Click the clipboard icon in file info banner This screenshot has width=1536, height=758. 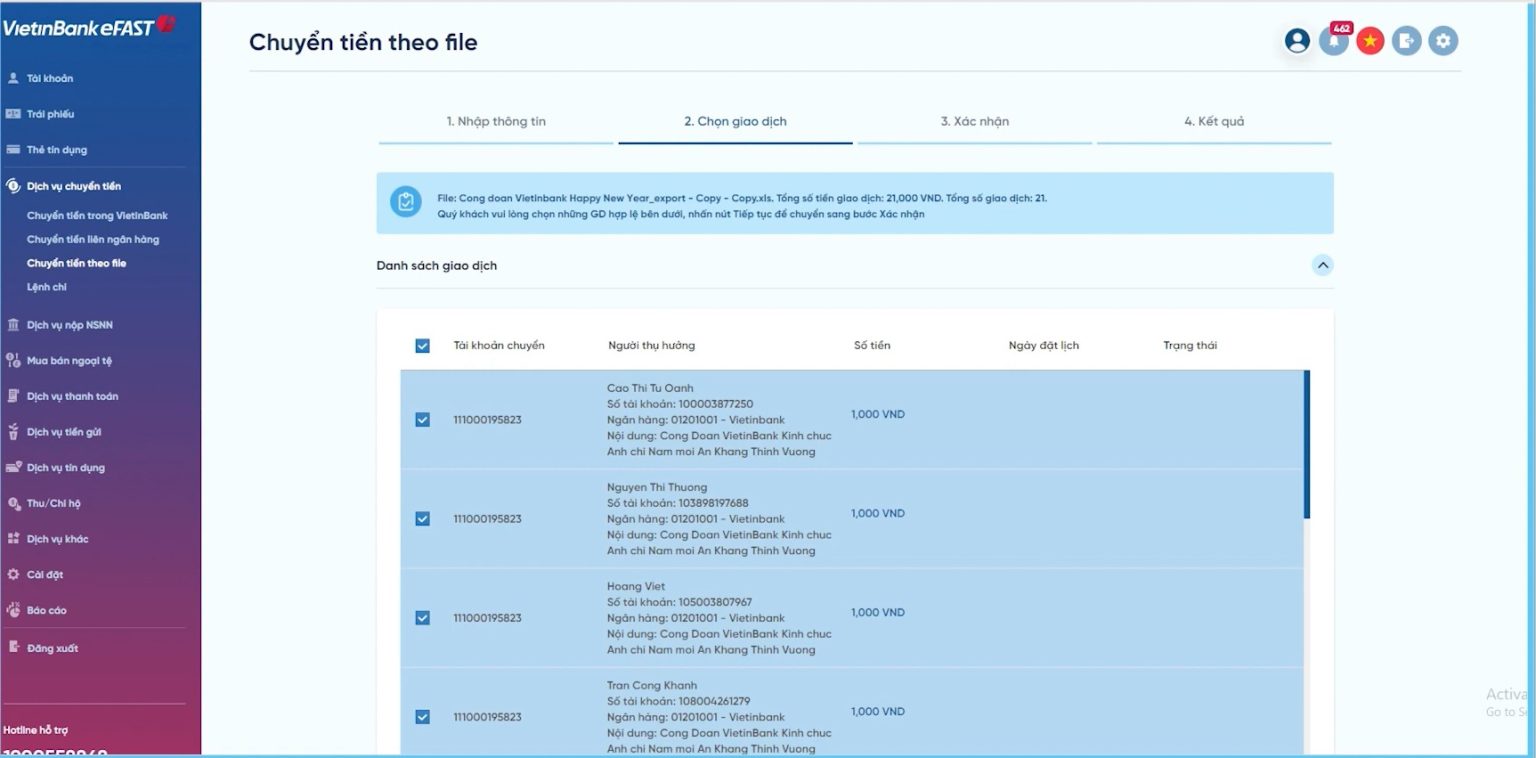click(x=405, y=202)
